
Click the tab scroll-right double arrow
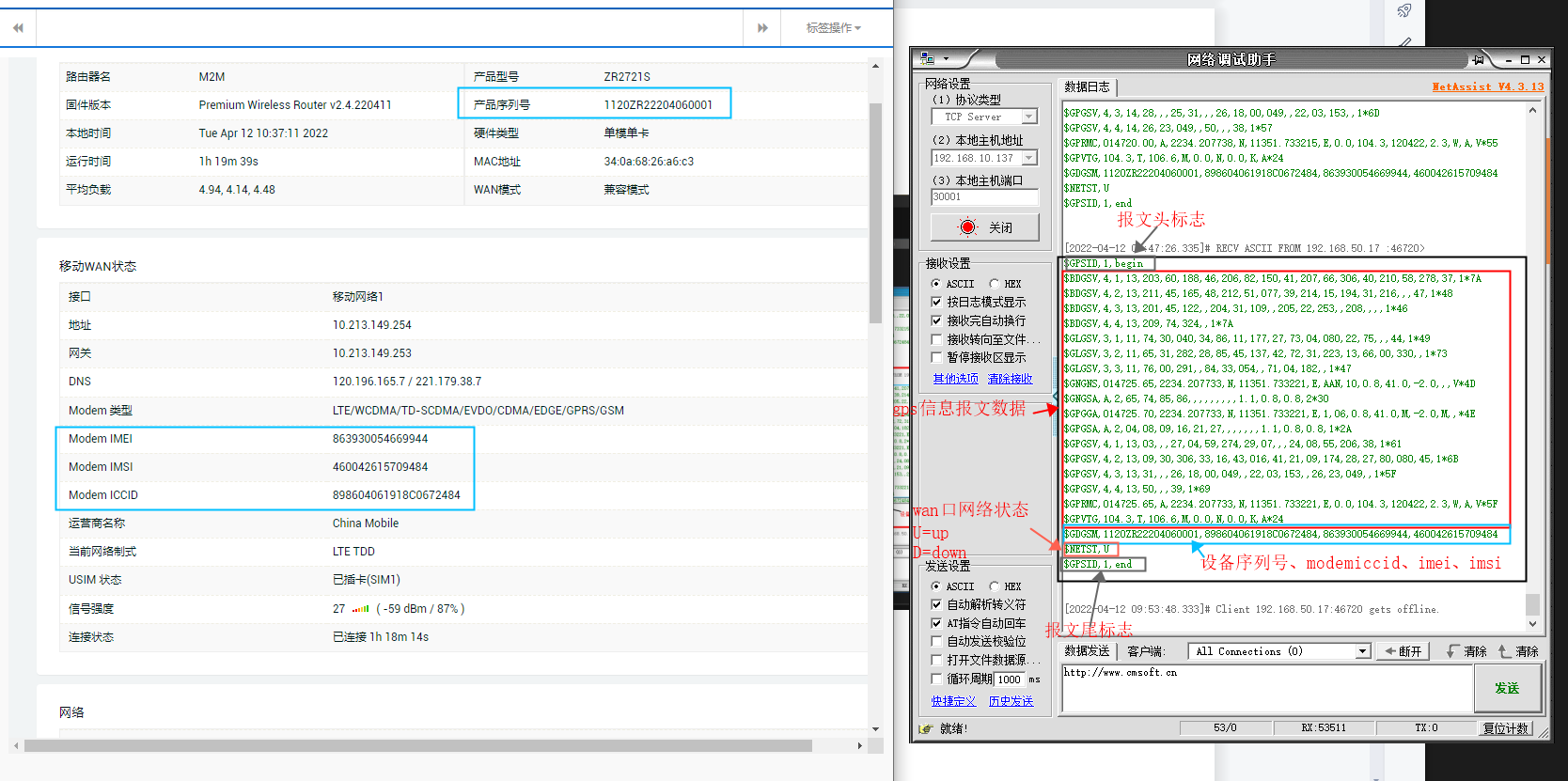tap(762, 28)
